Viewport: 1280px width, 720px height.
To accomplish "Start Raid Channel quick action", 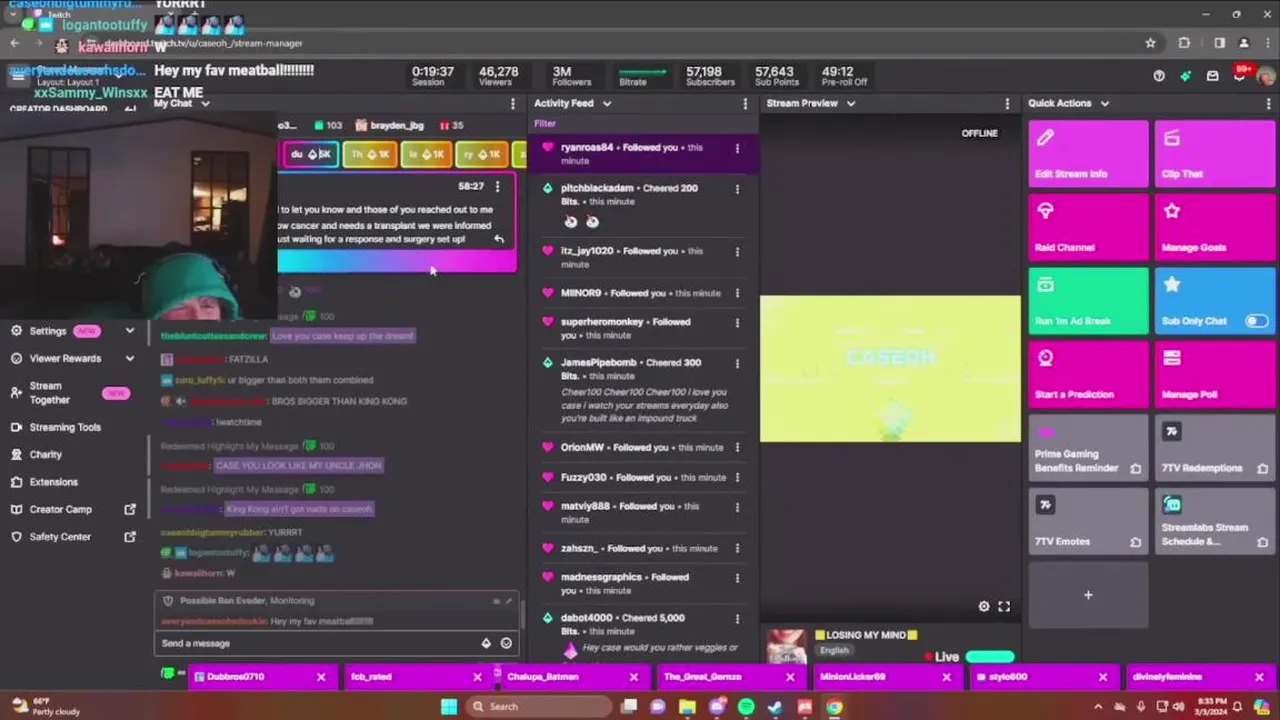I will tap(1088, 227).
